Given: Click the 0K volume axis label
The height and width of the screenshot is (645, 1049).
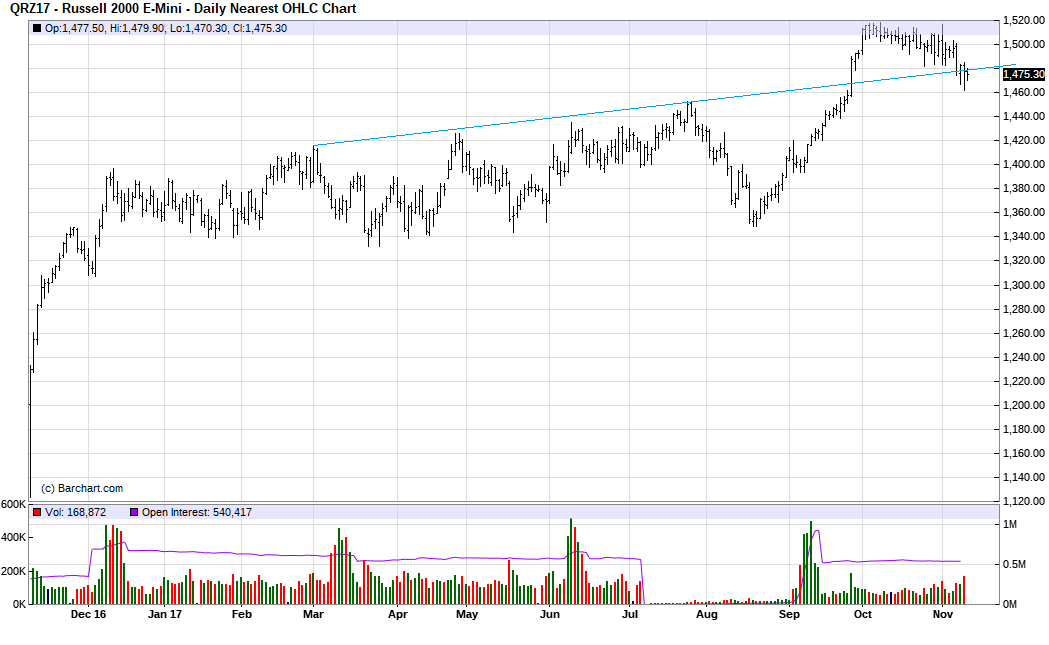Looking at the screenshot, I should coord(19,604).
